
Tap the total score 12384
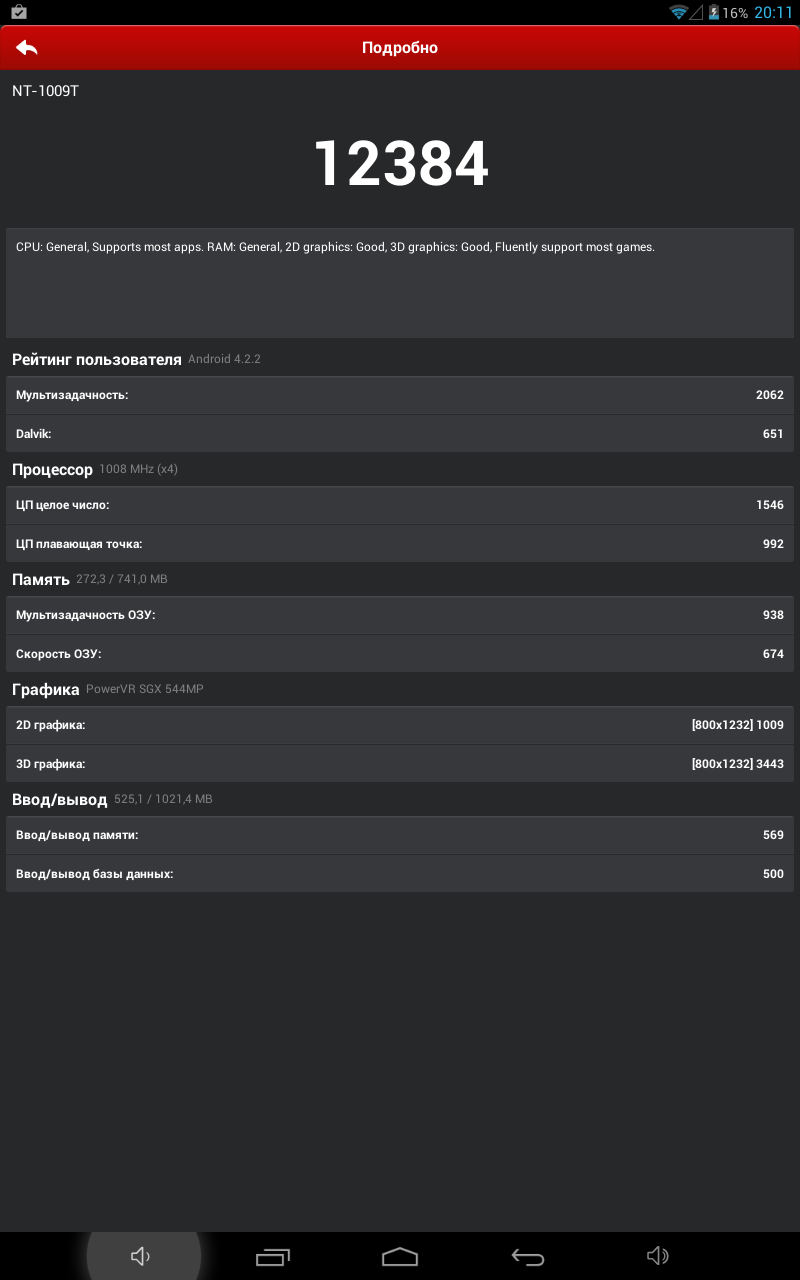point(401,164)
